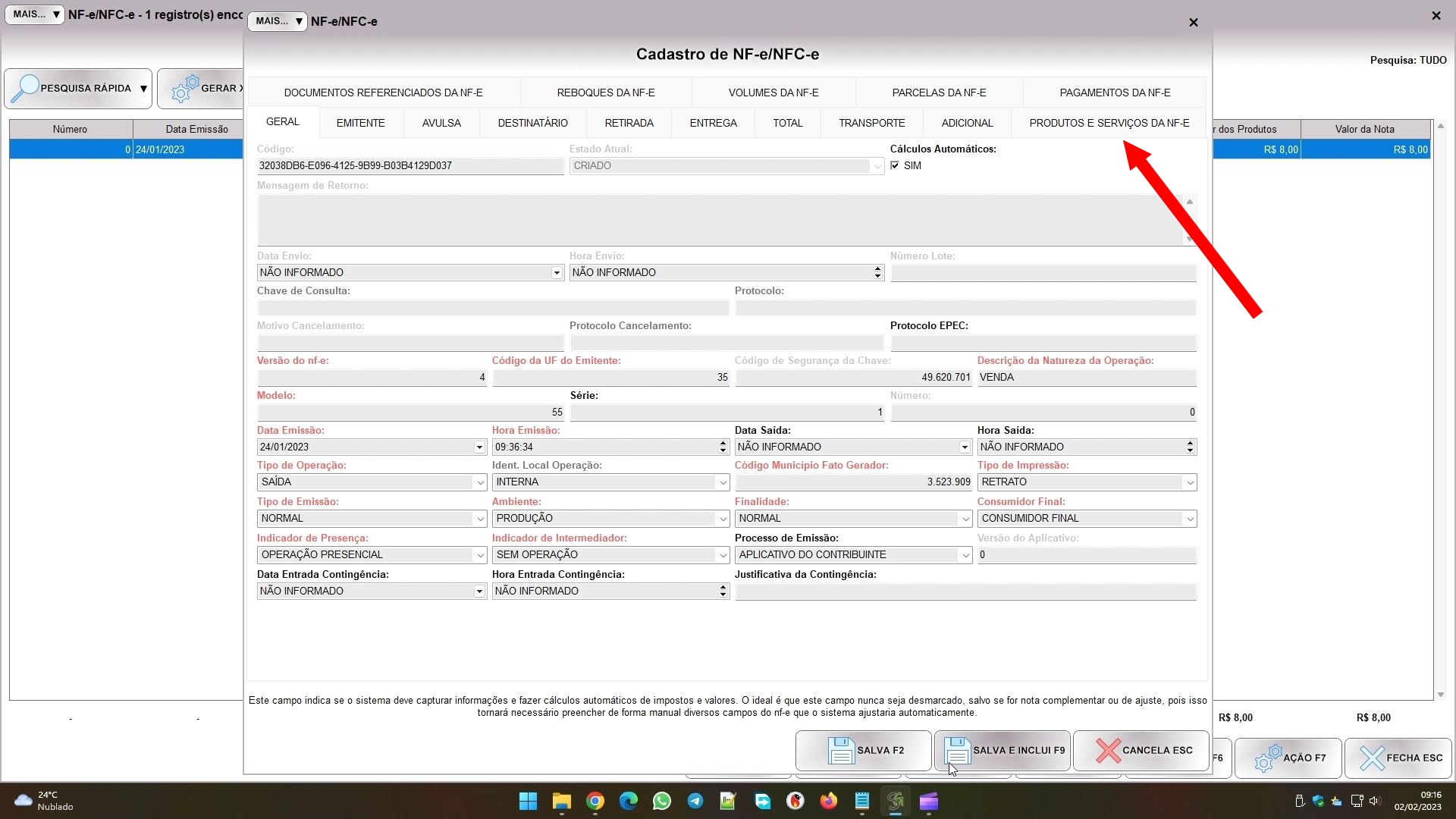
Task: Switch to the EMITENTE tab
Action: (360, 123)
